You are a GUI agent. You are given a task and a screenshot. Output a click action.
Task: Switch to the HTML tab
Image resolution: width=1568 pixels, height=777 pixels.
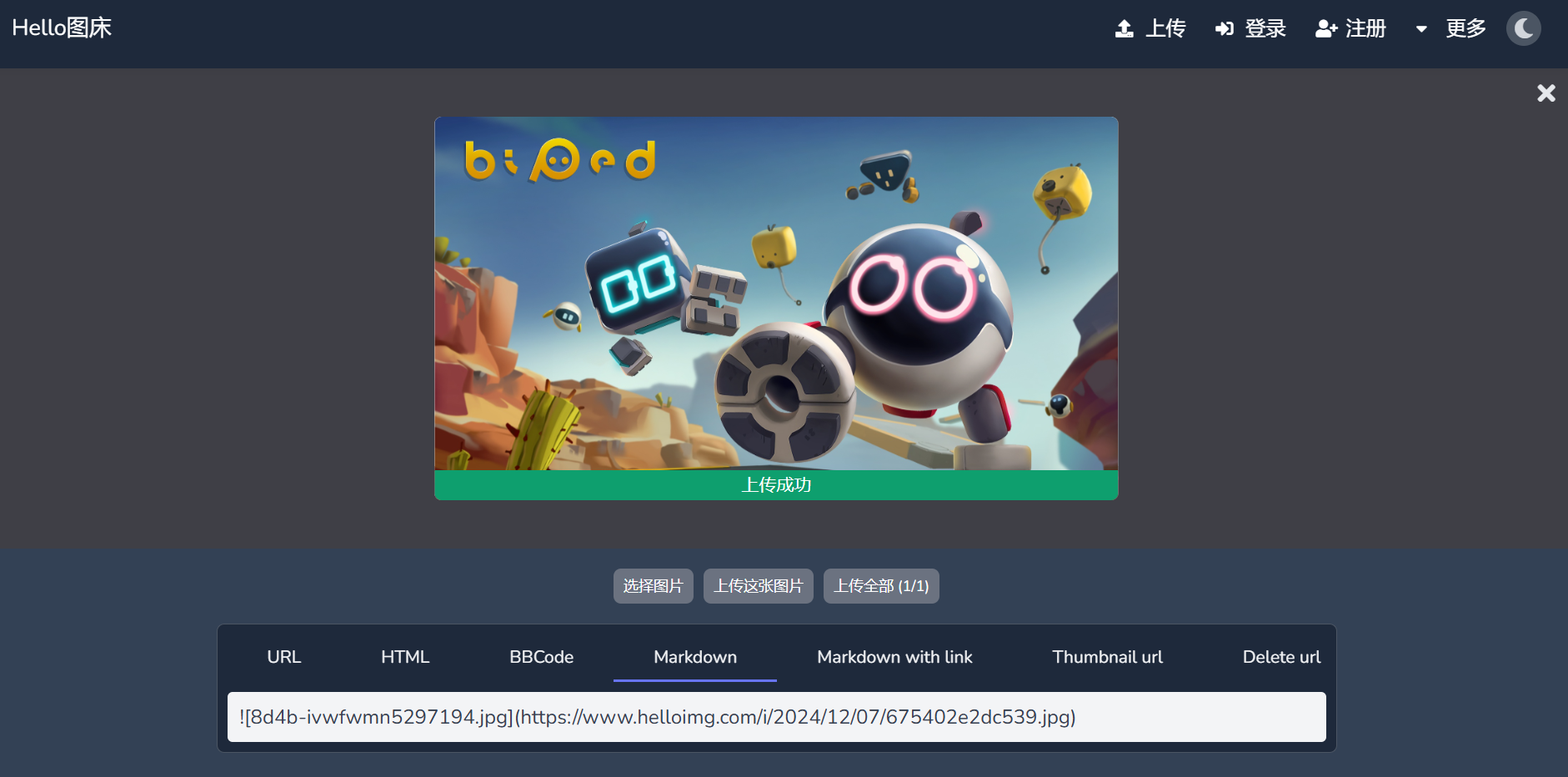[405, 657]
